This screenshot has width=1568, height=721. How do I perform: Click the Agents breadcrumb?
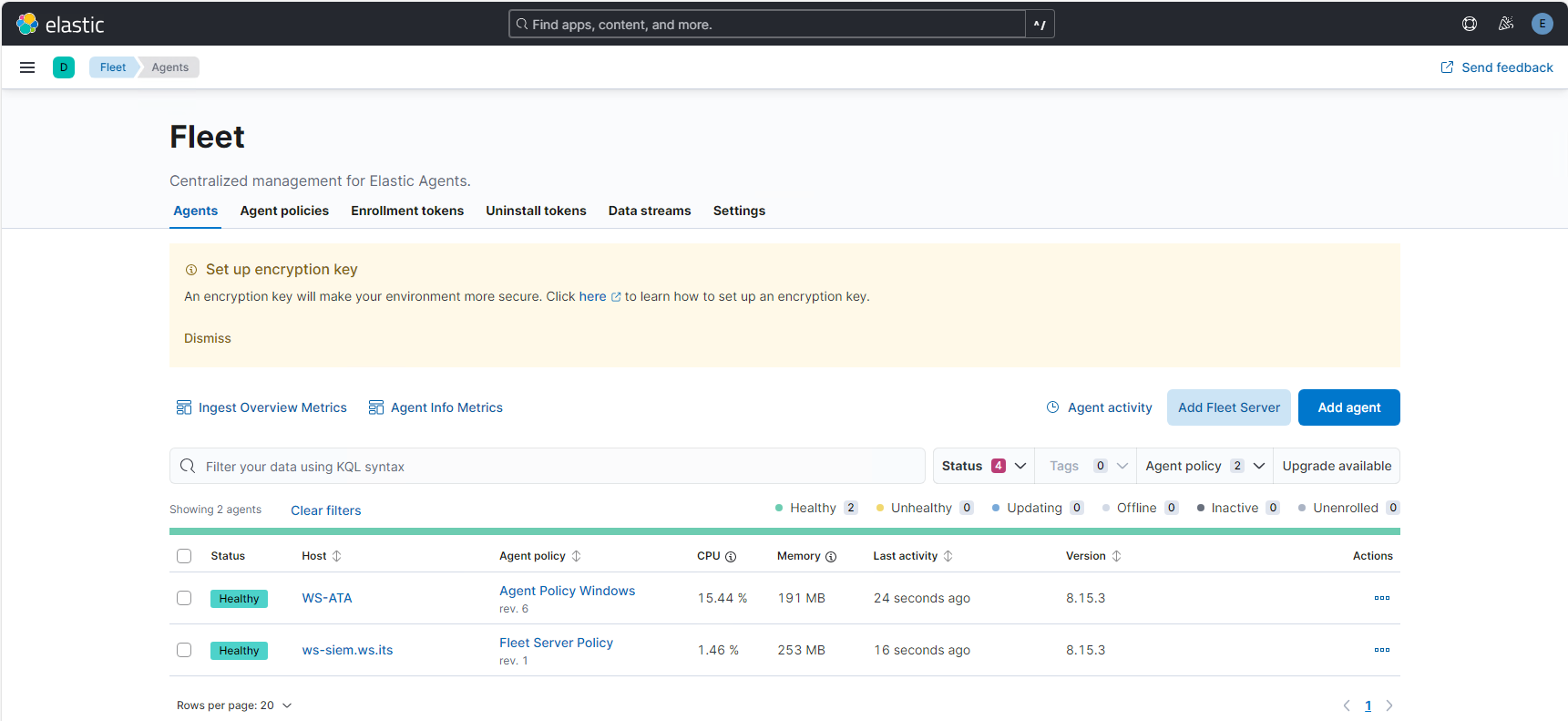[x=170, y=67]
